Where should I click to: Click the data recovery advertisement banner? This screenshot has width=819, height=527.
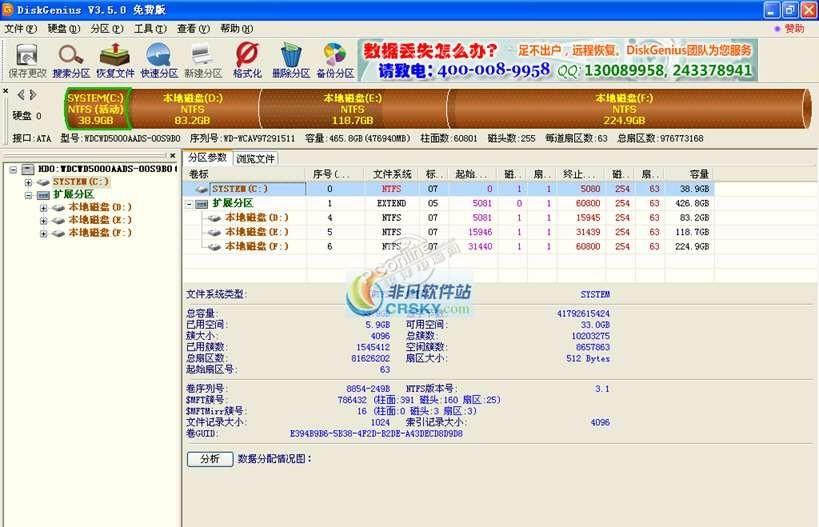coord(558,61)
